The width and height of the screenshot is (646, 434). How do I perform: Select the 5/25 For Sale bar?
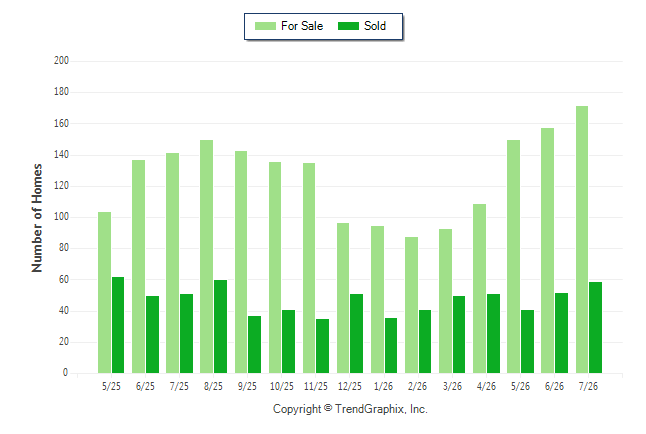coord(105,293)
